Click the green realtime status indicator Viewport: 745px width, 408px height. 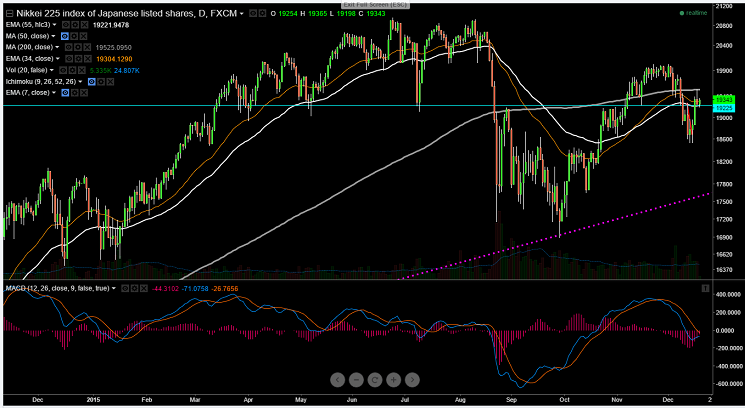coord(693,13)
